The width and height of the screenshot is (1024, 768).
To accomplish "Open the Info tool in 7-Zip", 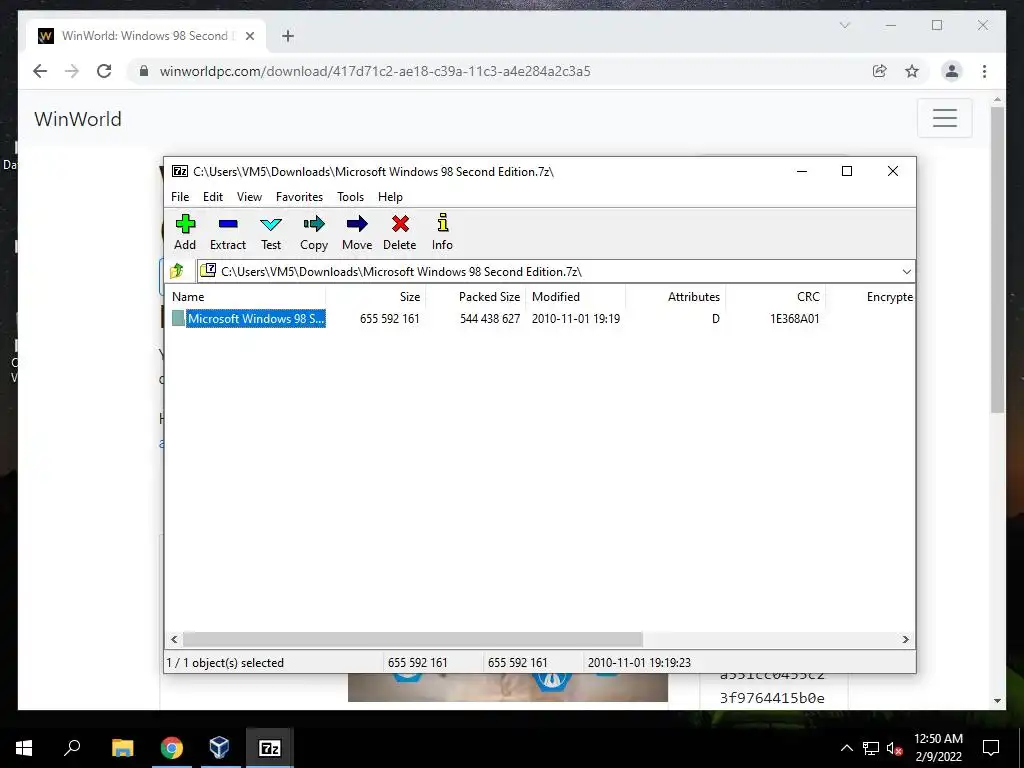I will [x=442, y=232].
